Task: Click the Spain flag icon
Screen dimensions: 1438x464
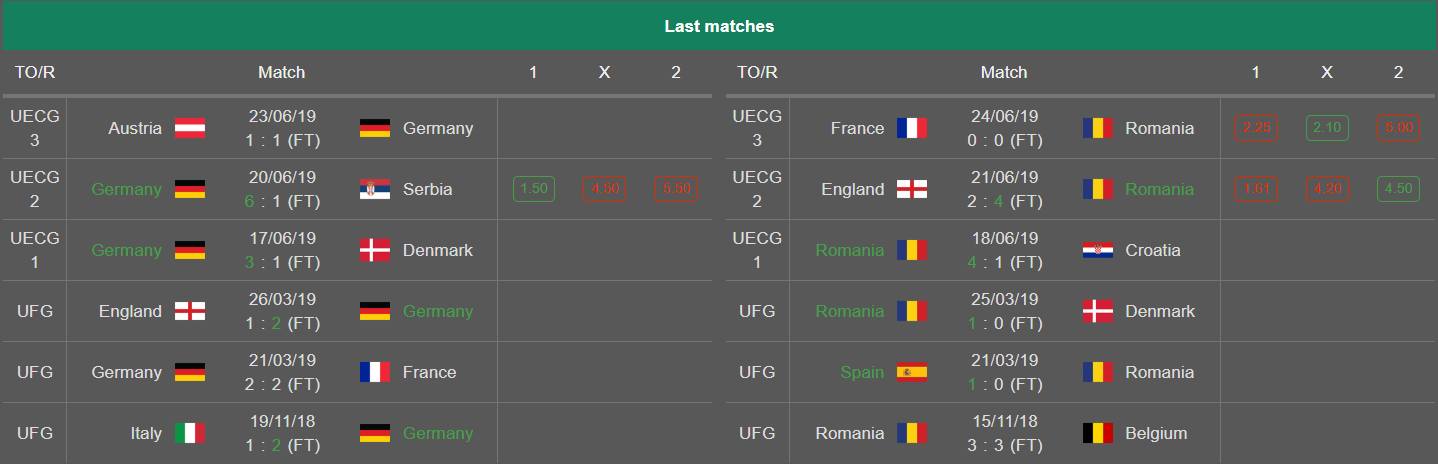Action: tap(912, 372)
